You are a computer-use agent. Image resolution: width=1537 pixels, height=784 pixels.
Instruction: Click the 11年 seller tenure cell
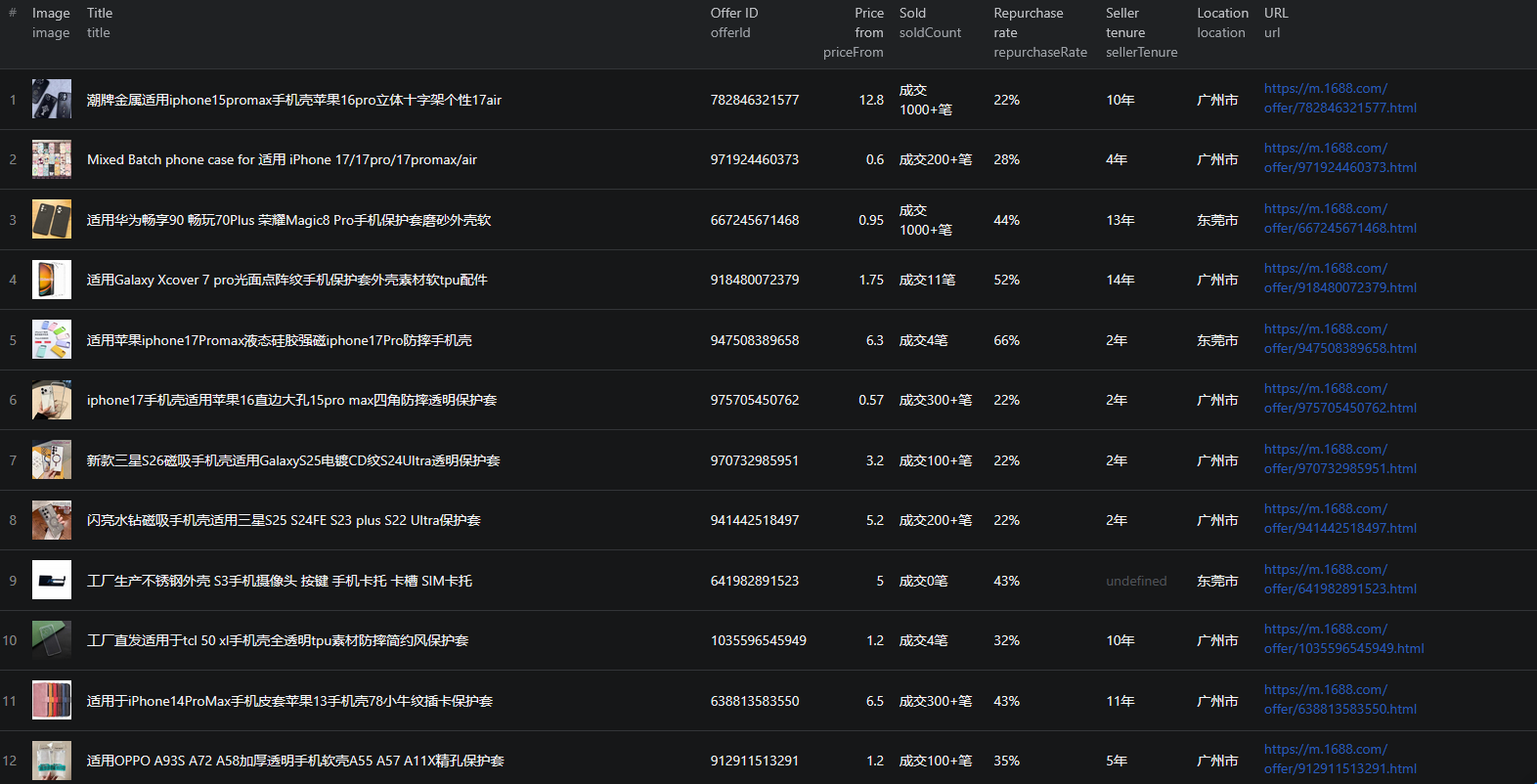click(1120, 701)
